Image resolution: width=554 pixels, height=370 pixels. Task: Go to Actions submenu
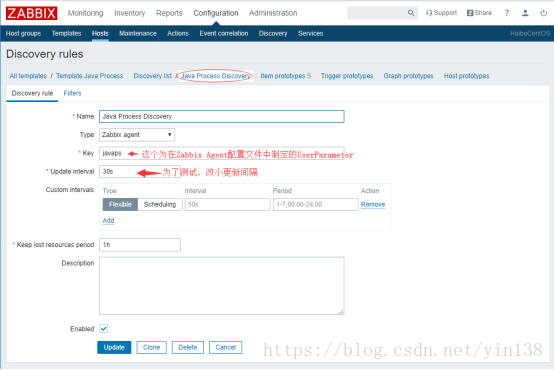click(178, 33)
